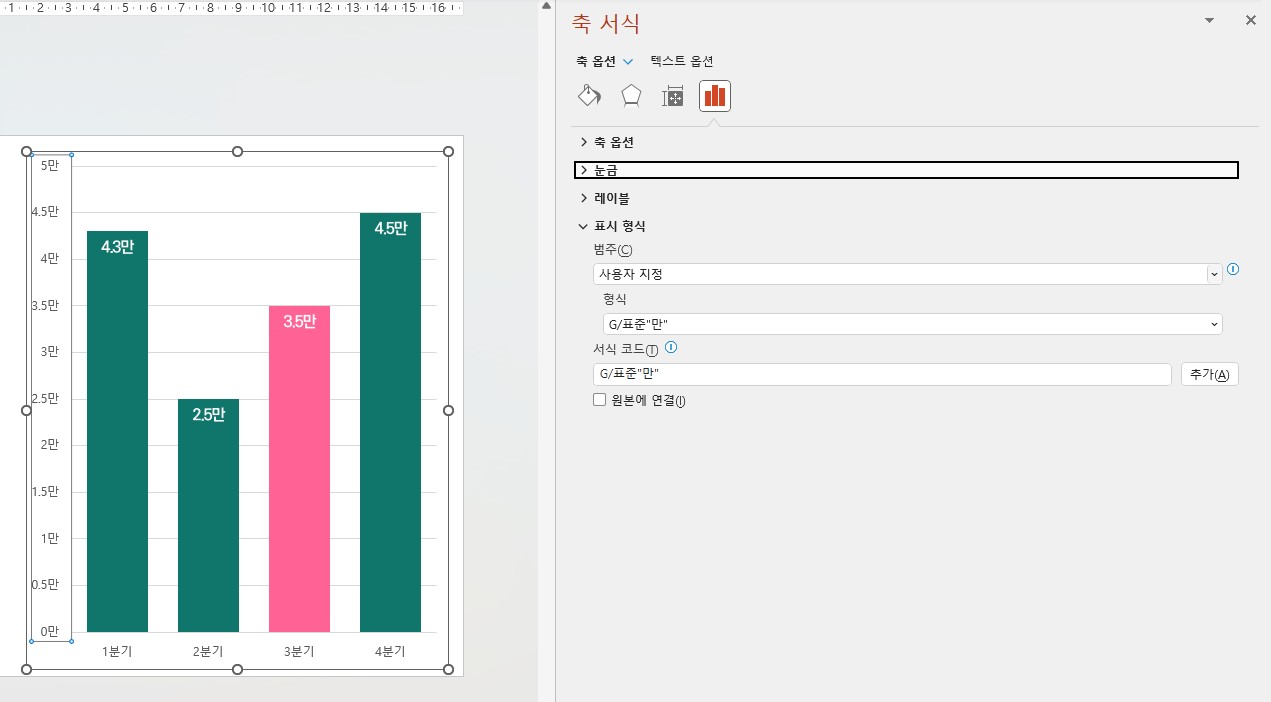Click the chart's bottom-middle resize handle
The height and width of the screenshot is (702, 1271).
[237, 669]
